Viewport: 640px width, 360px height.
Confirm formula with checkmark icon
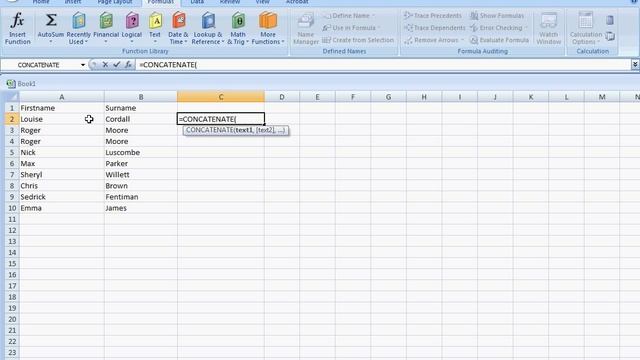click(116, 64)
